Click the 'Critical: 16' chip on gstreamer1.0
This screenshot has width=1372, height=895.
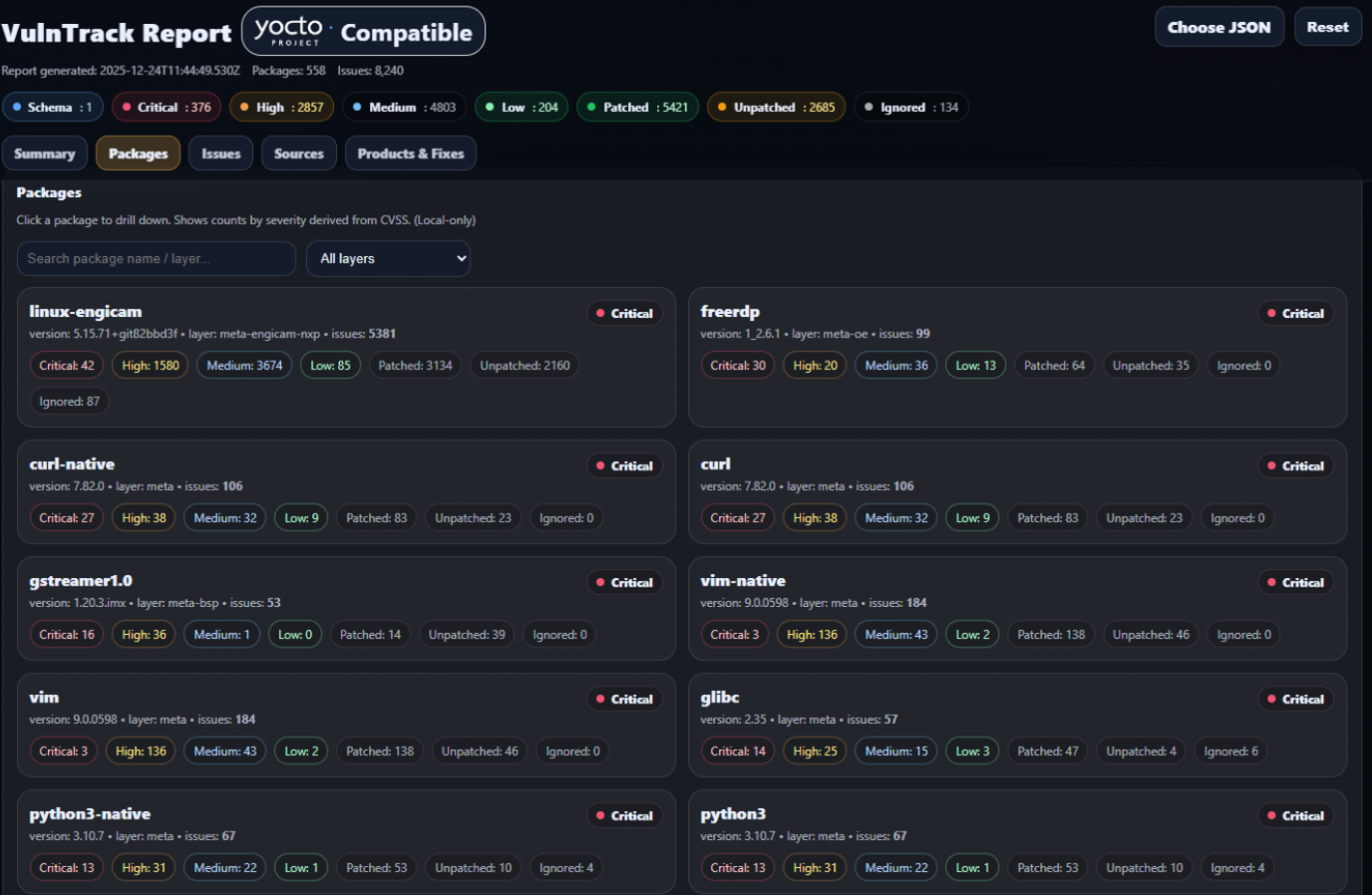67,635
